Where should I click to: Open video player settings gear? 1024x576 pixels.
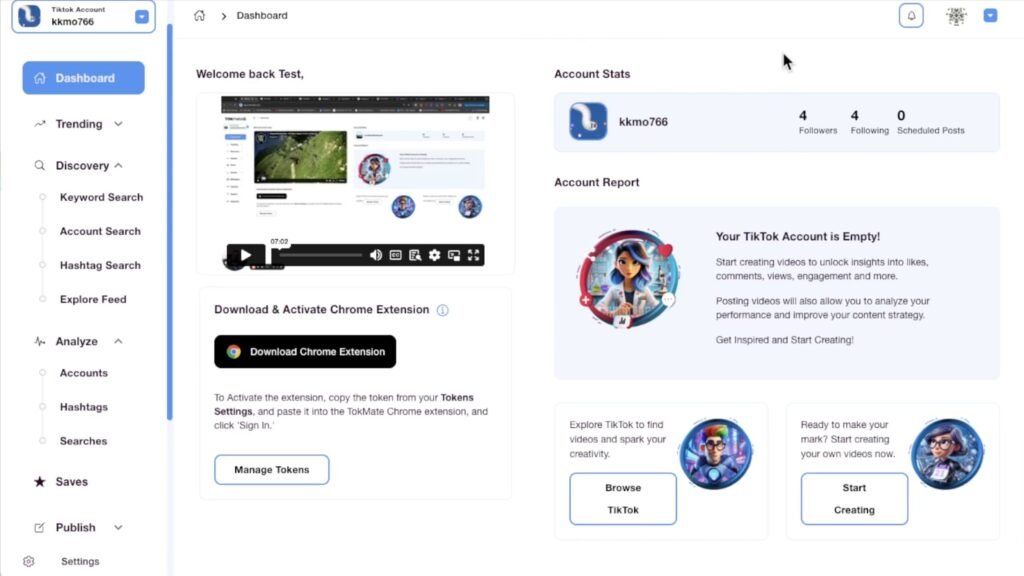pos(434,255)
